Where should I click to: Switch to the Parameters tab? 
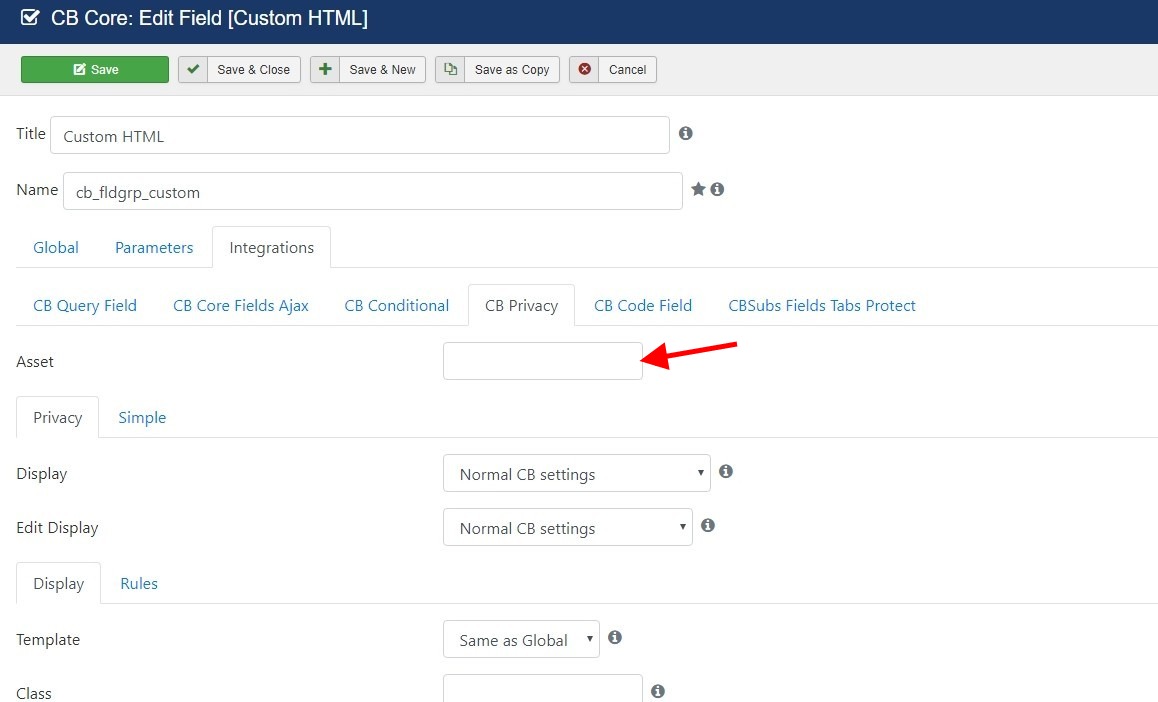pyautogui.click(x=154, y=247)
